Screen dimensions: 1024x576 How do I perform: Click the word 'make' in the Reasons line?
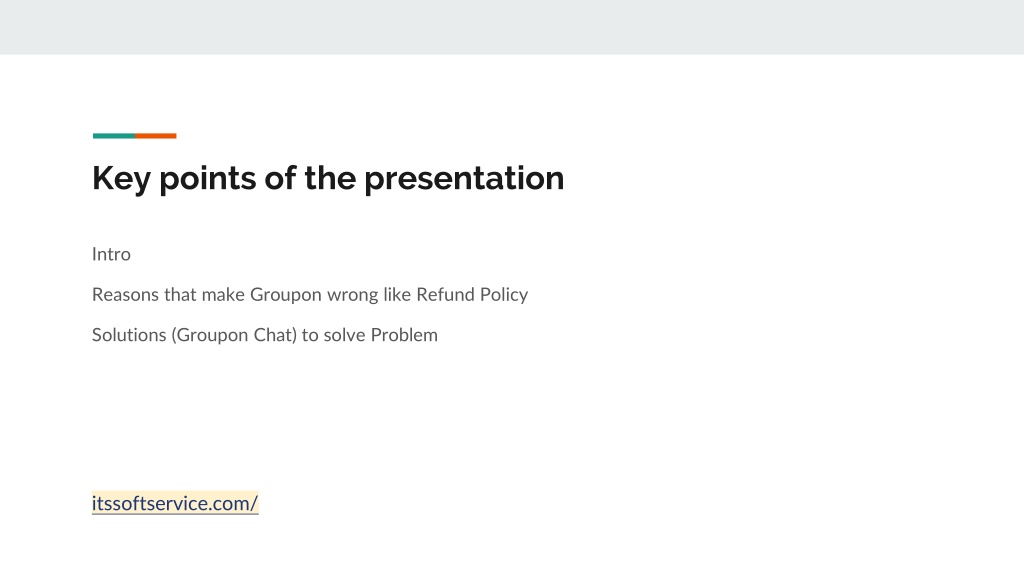(x=223, y=295)
